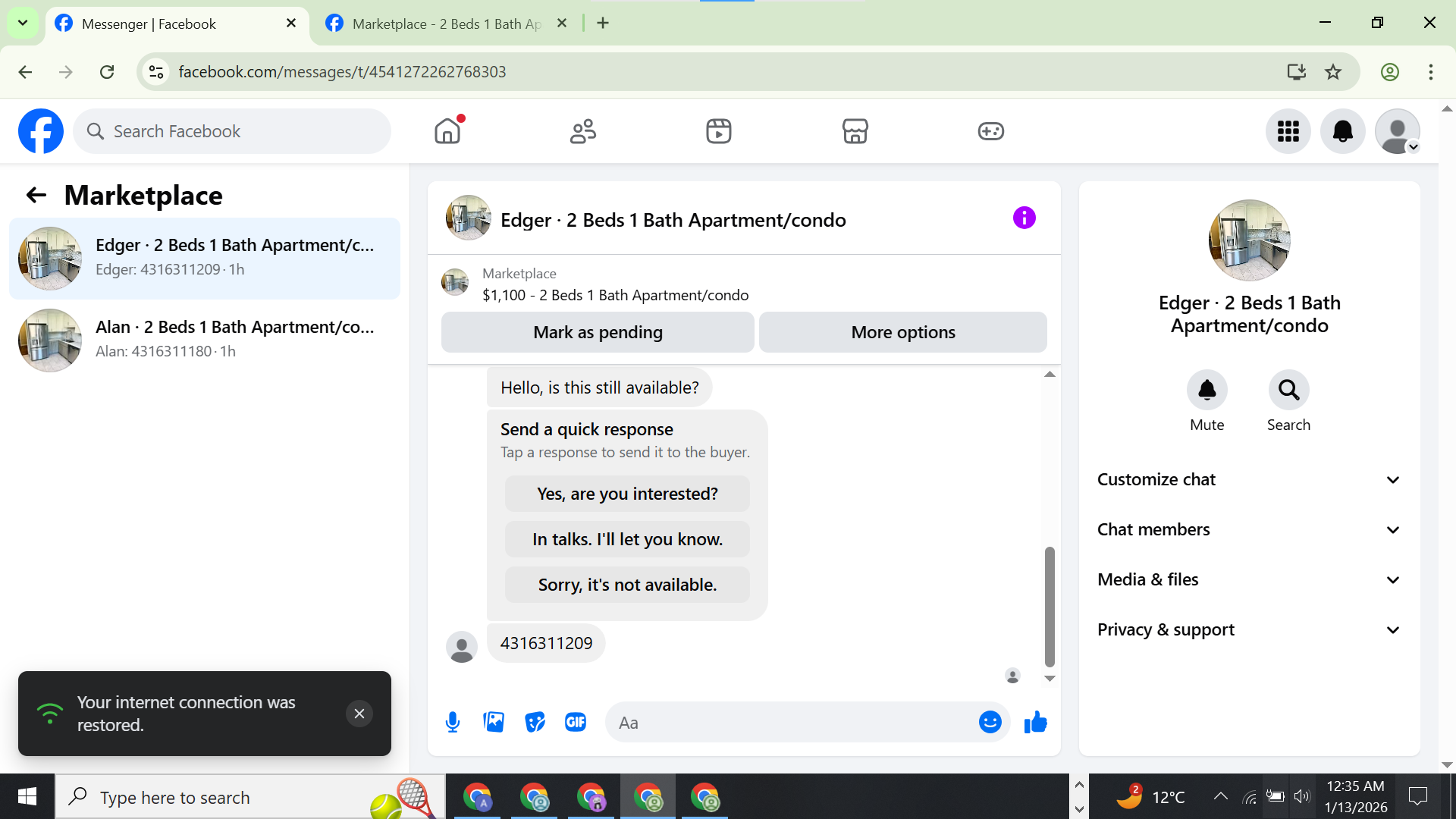
Task: Open the sticker picker icon
Action: tap(535, 722)
